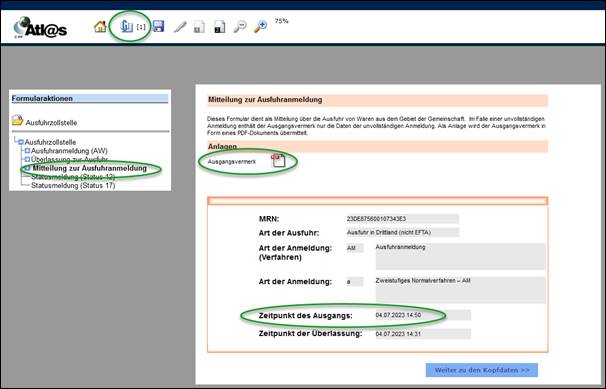Click the Art der Anmeldung code 'a' field
The image size is (606, 389).
(x=355, y=282)
